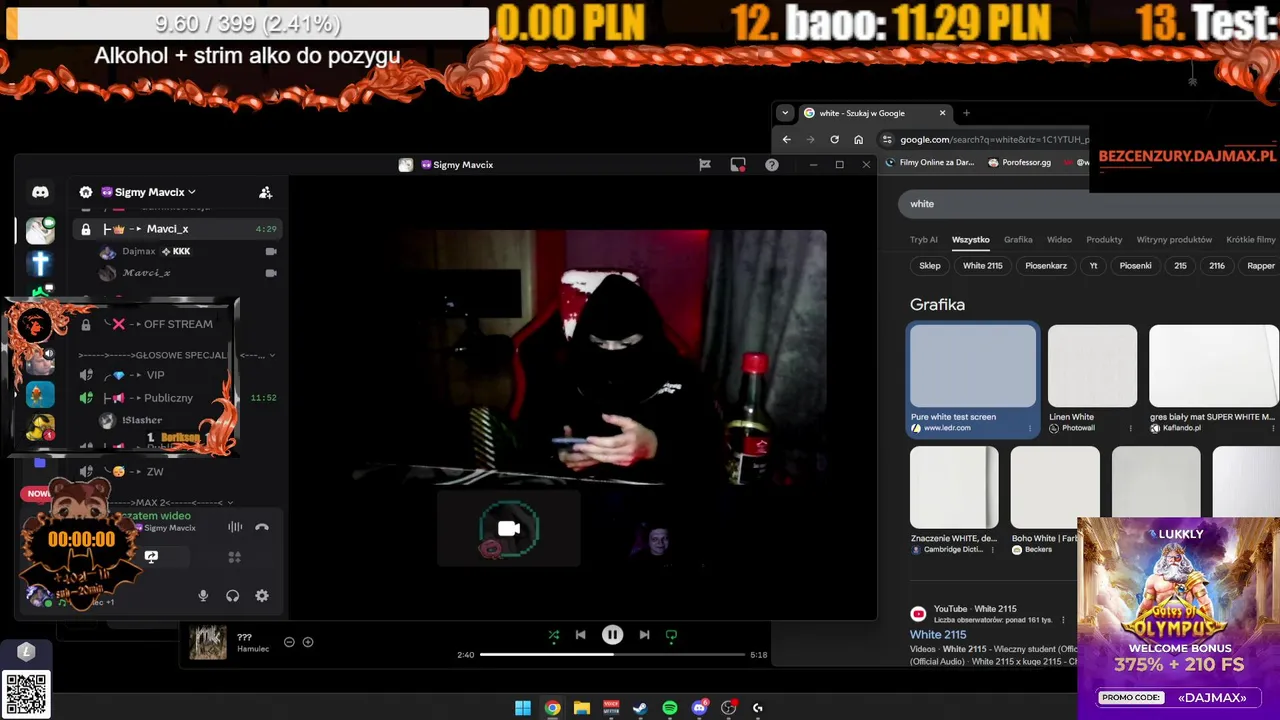Open the invite people icon beside Sigmy Mavcix

coord(265,192)
